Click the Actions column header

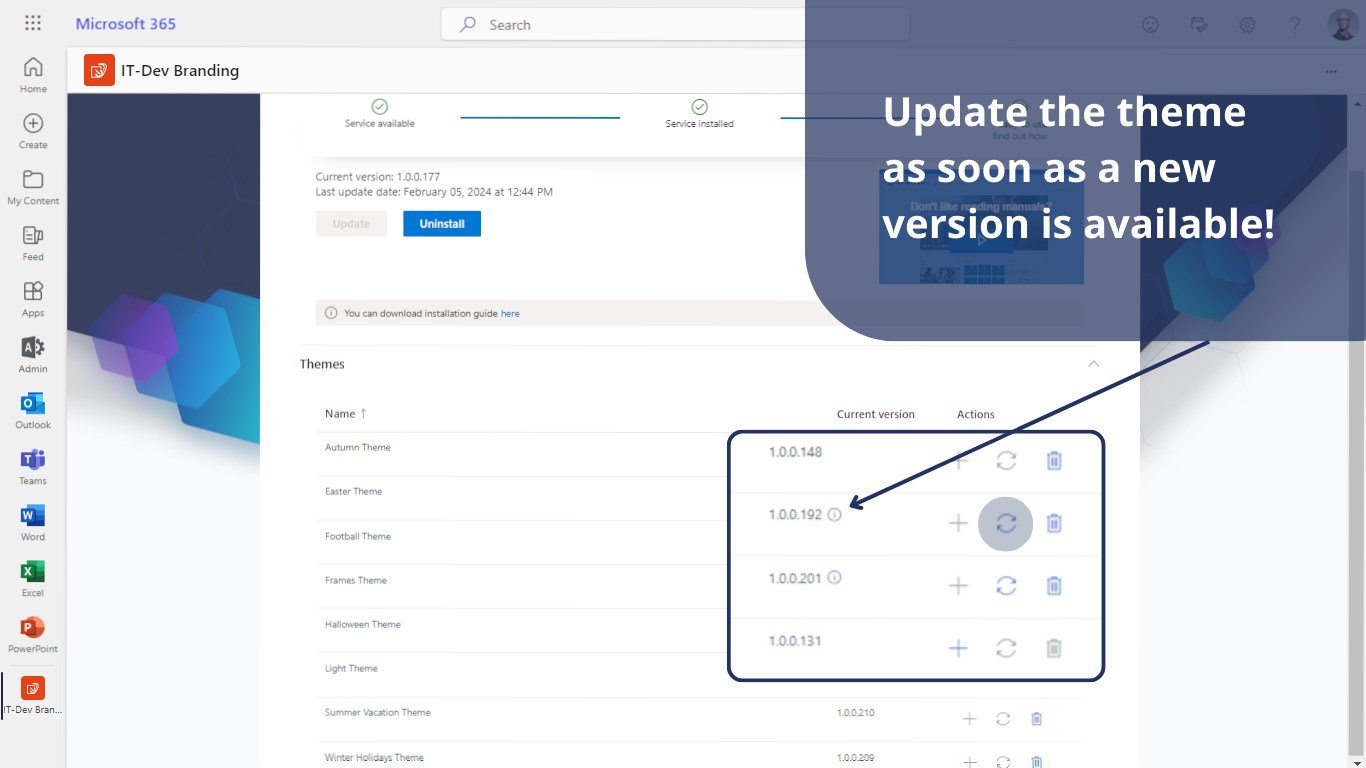tap(976, 414)
